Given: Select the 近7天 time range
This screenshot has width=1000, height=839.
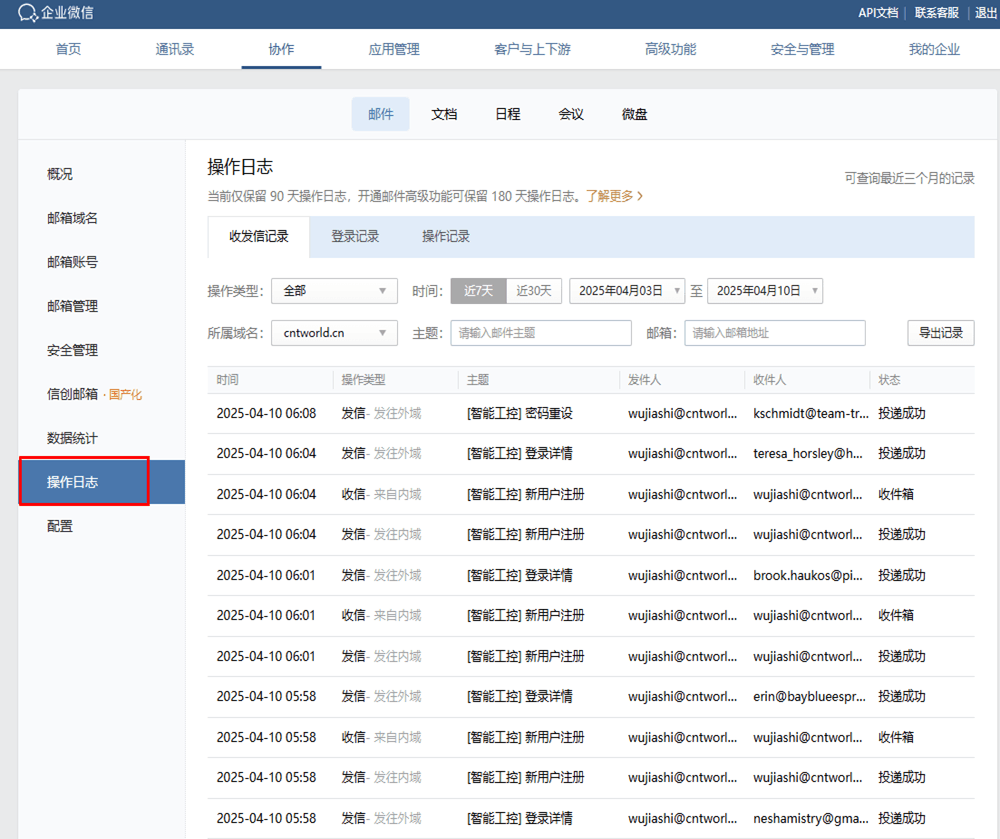Looking at the screenshot, I should coord(479,291).
